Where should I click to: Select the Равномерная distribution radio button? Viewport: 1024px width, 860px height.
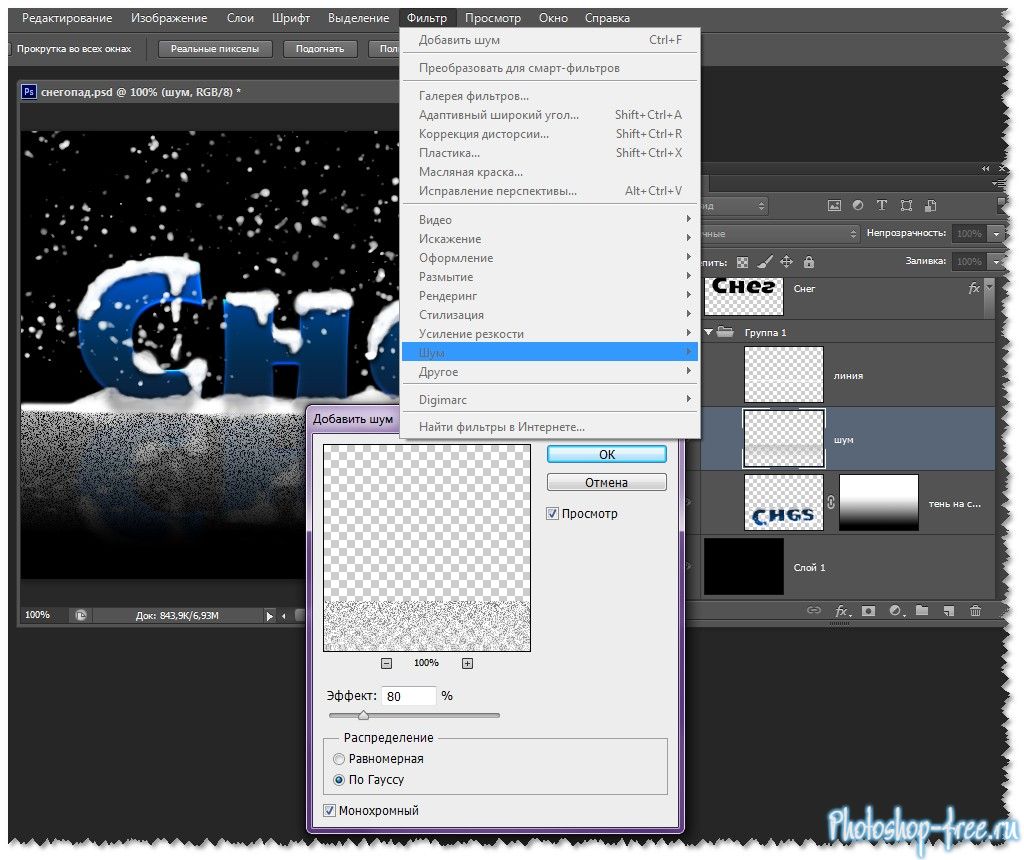[339, 759]
